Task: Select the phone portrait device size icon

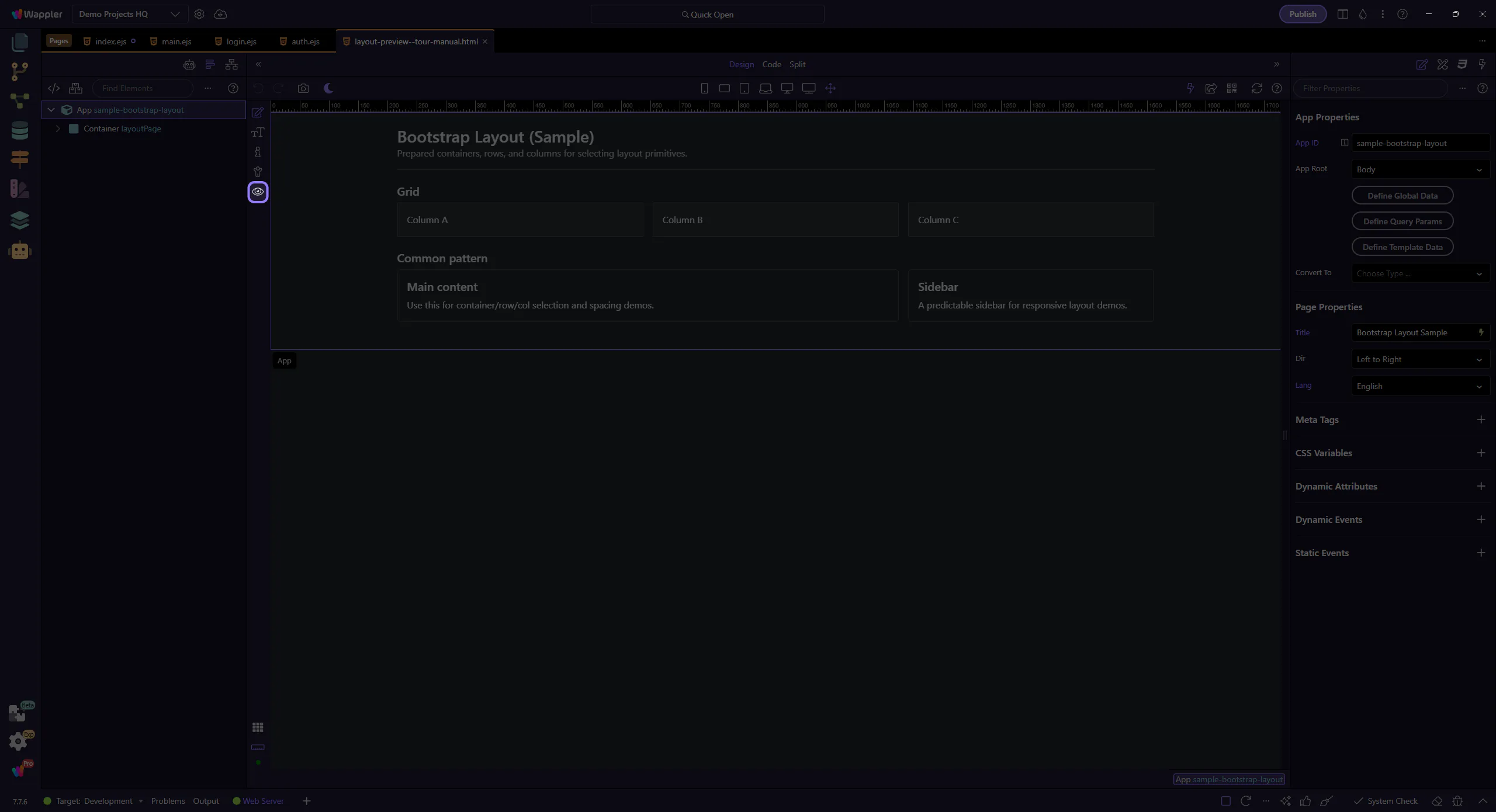Action: [704, 88]
